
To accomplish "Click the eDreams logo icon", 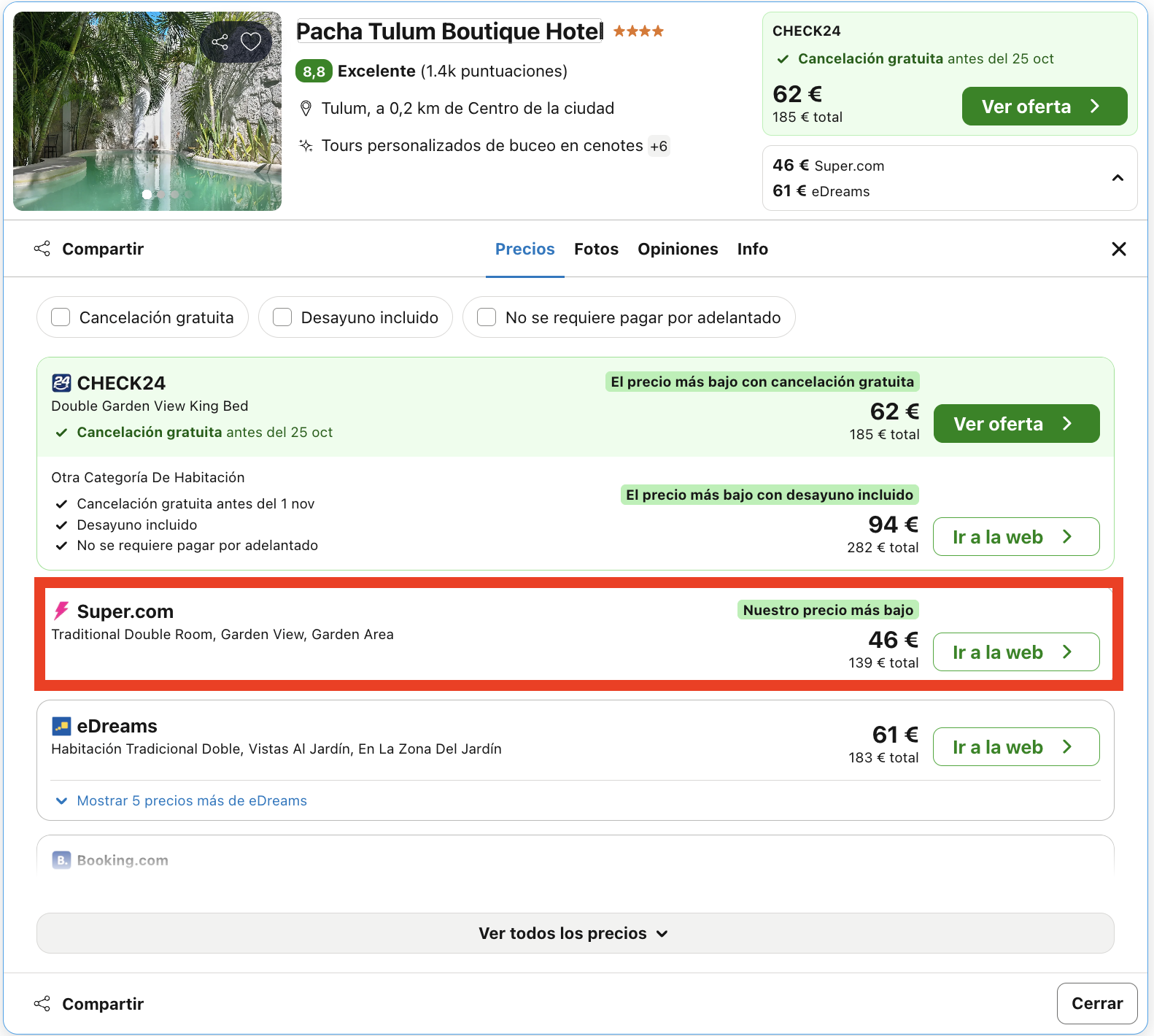I will pos(61,726).
